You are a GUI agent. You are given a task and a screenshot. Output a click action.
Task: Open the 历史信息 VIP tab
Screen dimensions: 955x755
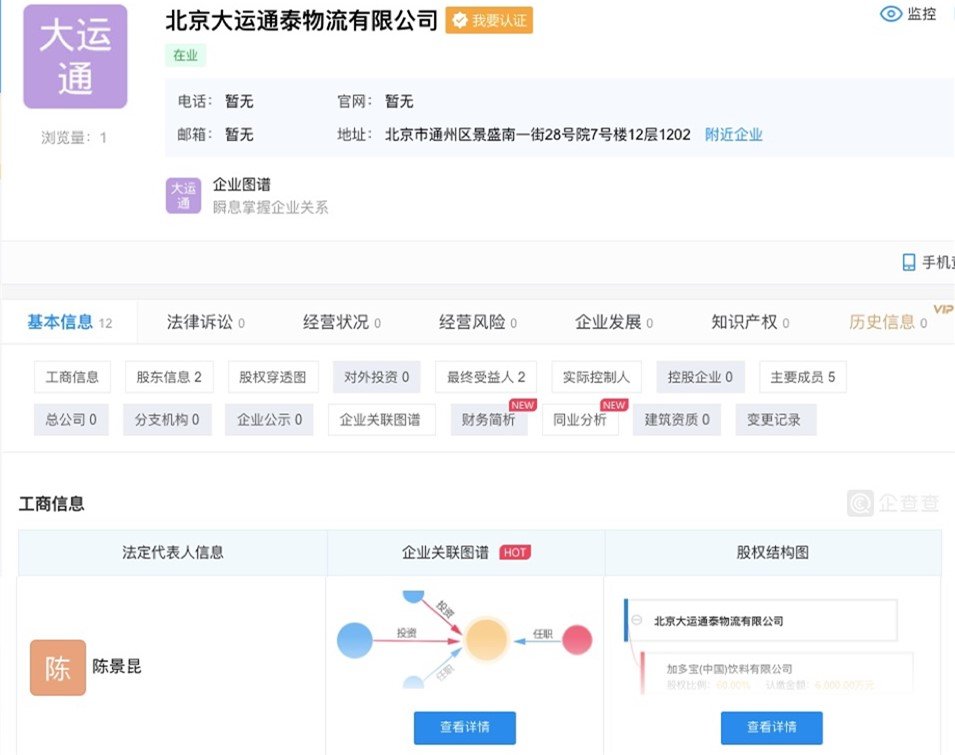point(888,322)
